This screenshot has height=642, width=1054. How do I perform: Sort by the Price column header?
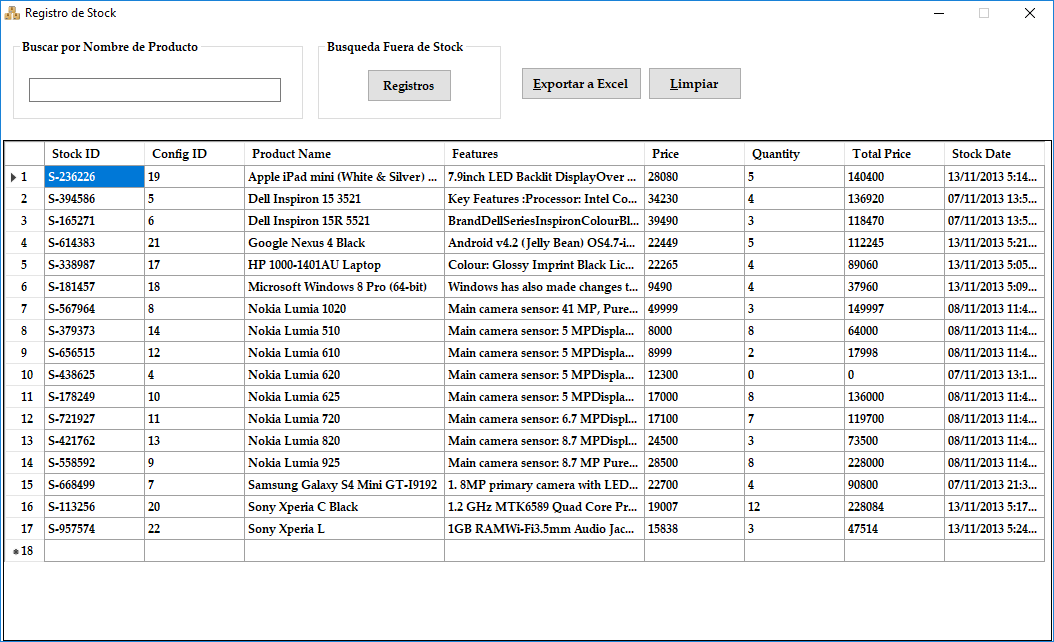694,153
